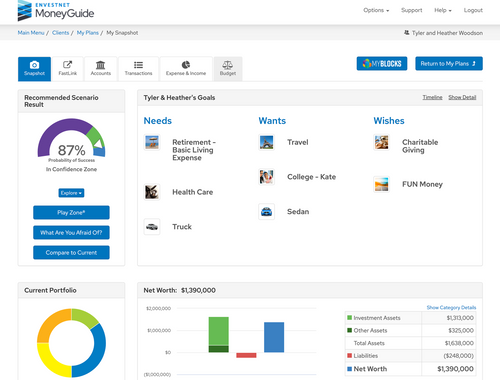Click the FUN Money label
Image resolution: width=500 pixels, height=380 pixels.
click(422, 184)
